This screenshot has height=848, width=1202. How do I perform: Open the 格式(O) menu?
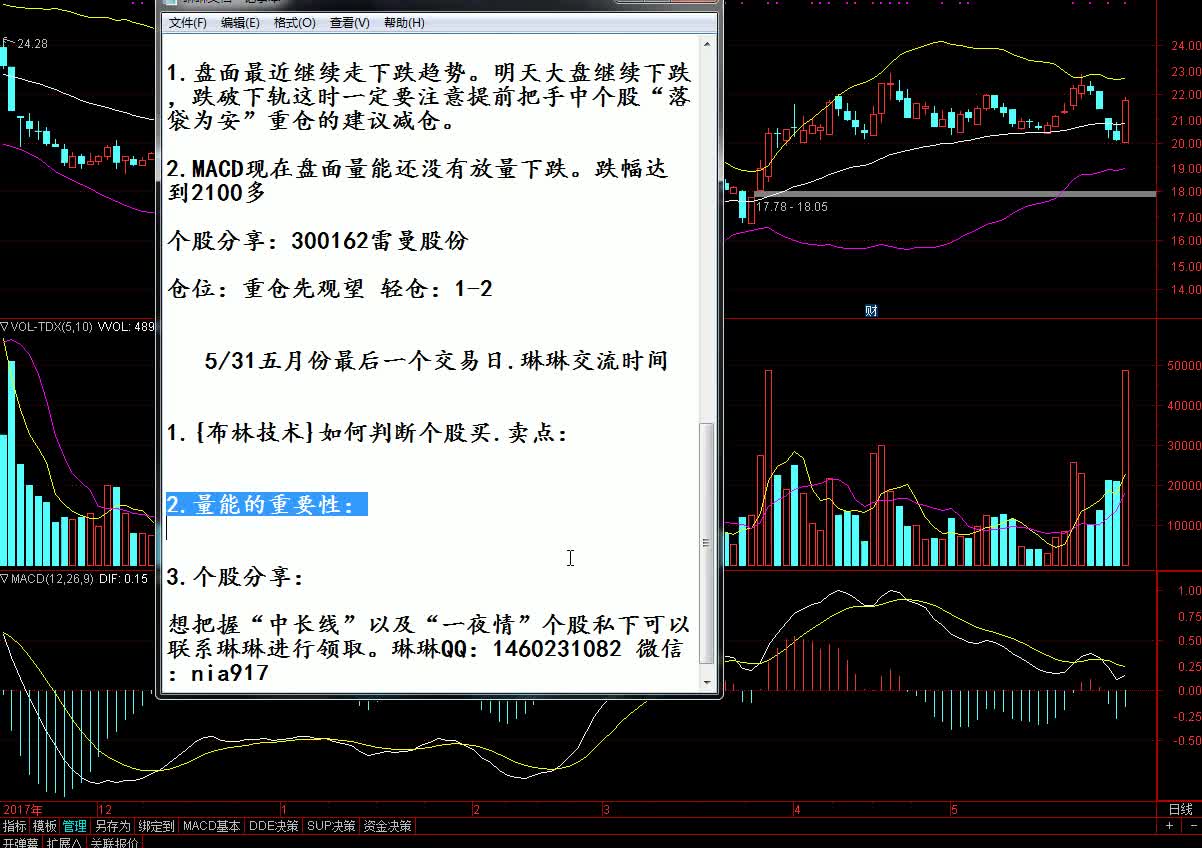(294, 23)
